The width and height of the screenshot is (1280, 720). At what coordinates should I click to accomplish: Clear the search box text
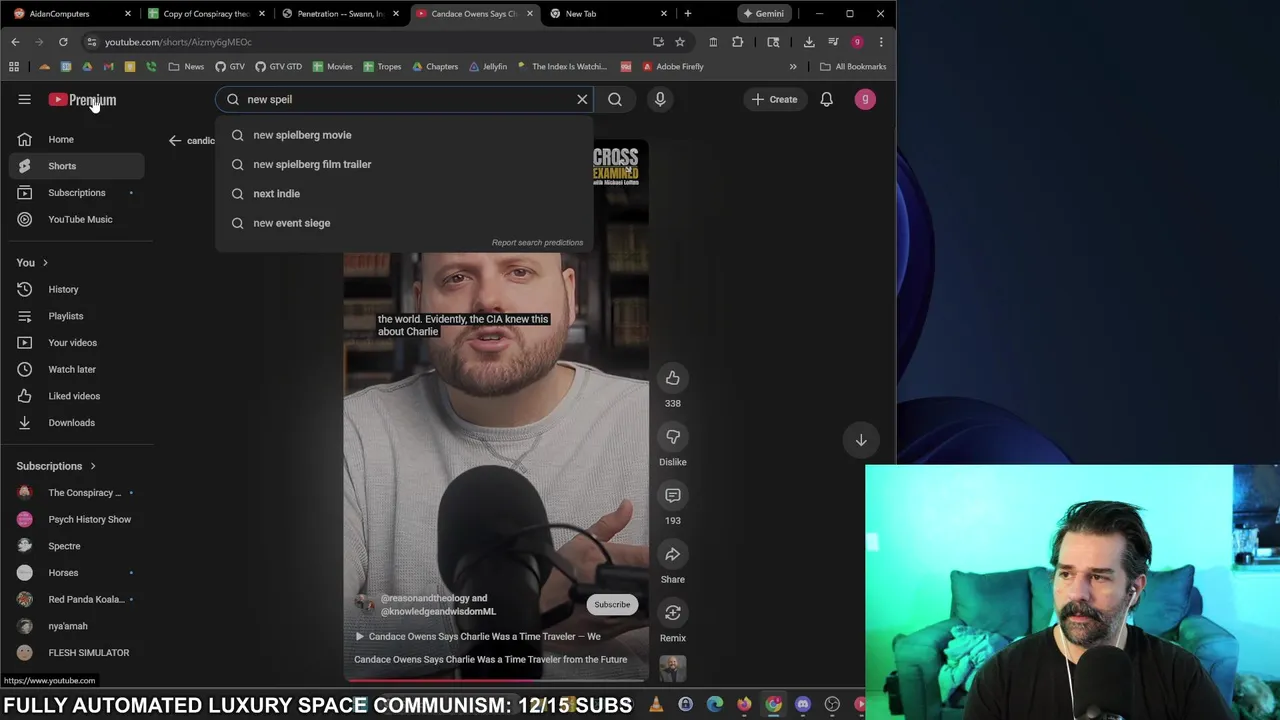[x=582, y=99]
